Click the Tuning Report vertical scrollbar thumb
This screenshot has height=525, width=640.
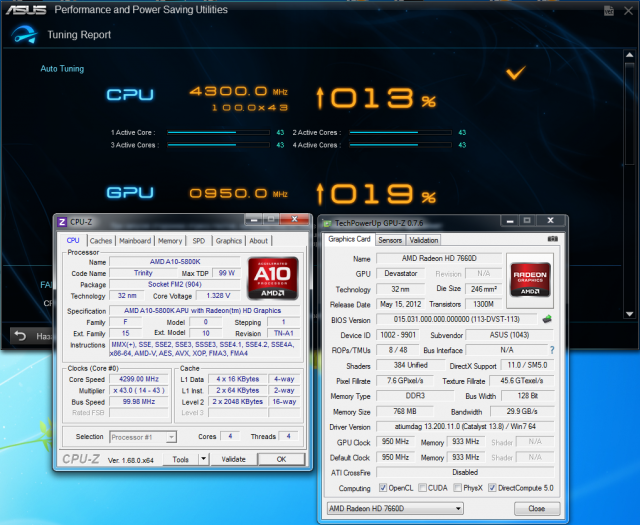pyautogui.click(x=629, y=113)
